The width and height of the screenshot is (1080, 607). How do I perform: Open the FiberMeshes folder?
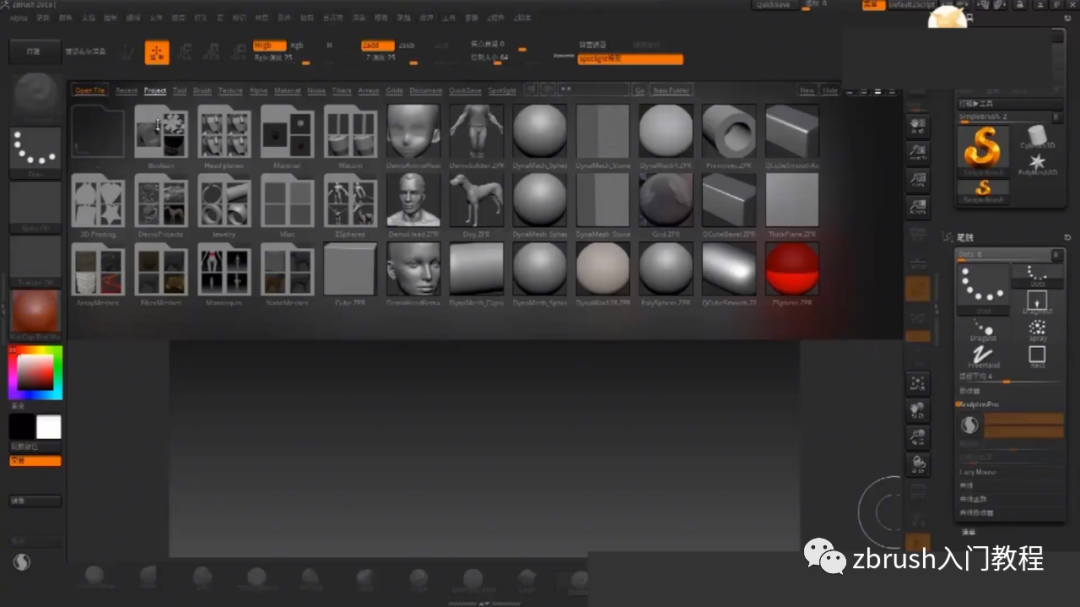(160, 270)
